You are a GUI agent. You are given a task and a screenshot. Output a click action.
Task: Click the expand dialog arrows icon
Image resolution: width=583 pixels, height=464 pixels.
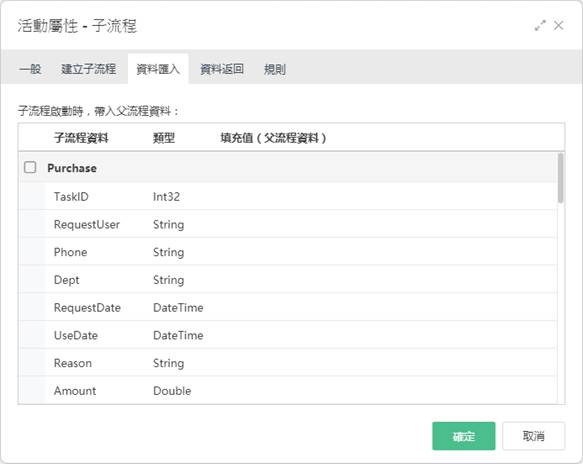540,26
